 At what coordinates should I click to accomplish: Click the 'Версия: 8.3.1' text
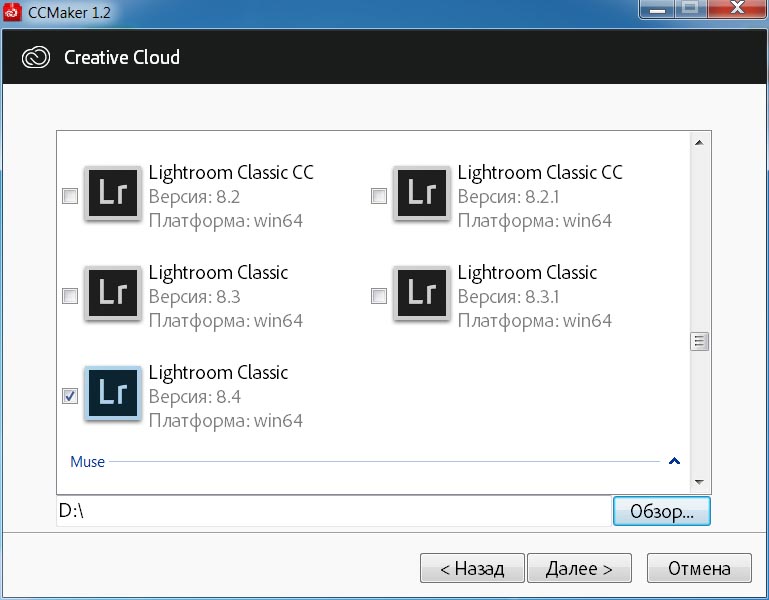pos(508,297)
